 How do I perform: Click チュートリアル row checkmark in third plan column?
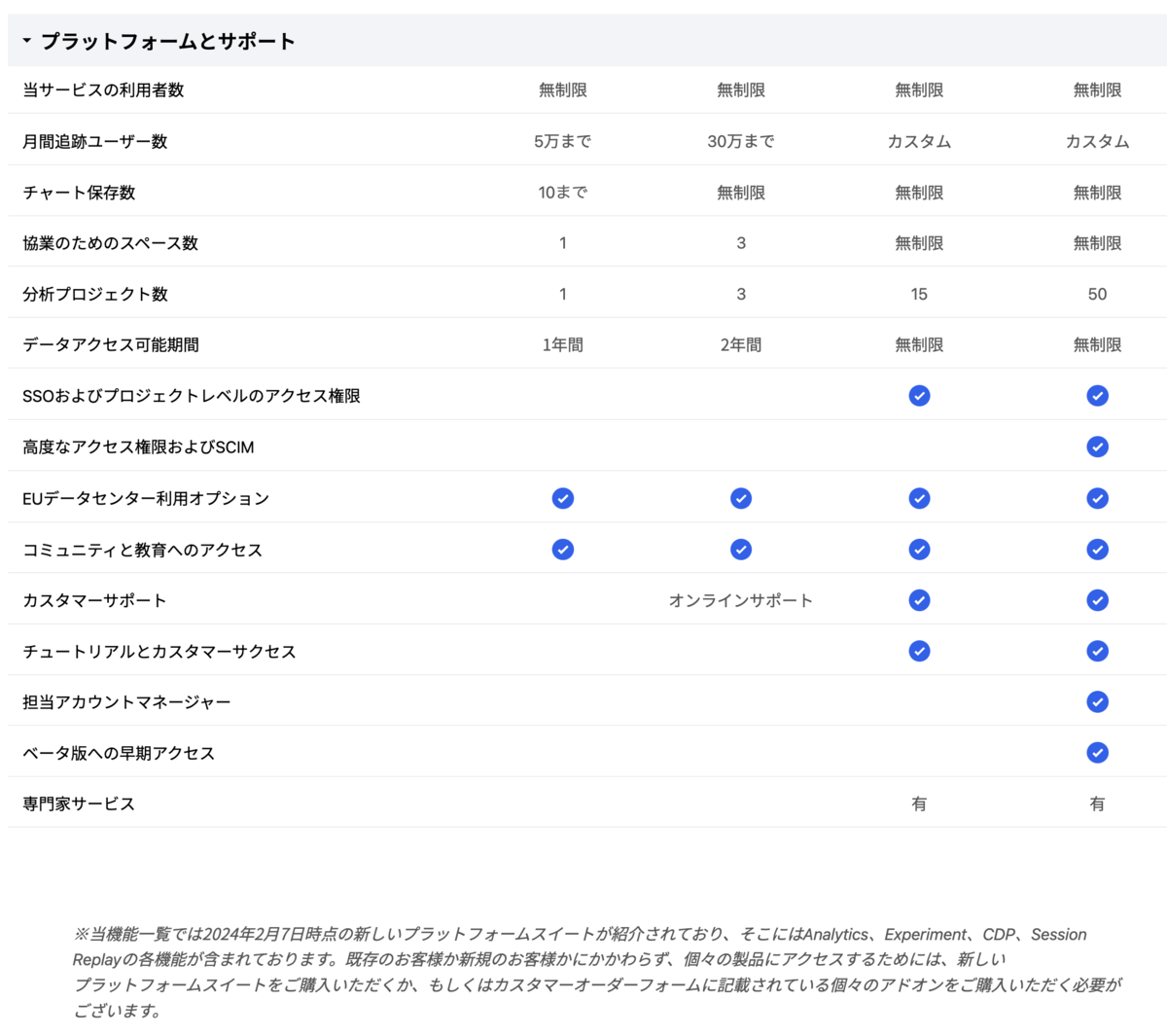tap(919, 651)
